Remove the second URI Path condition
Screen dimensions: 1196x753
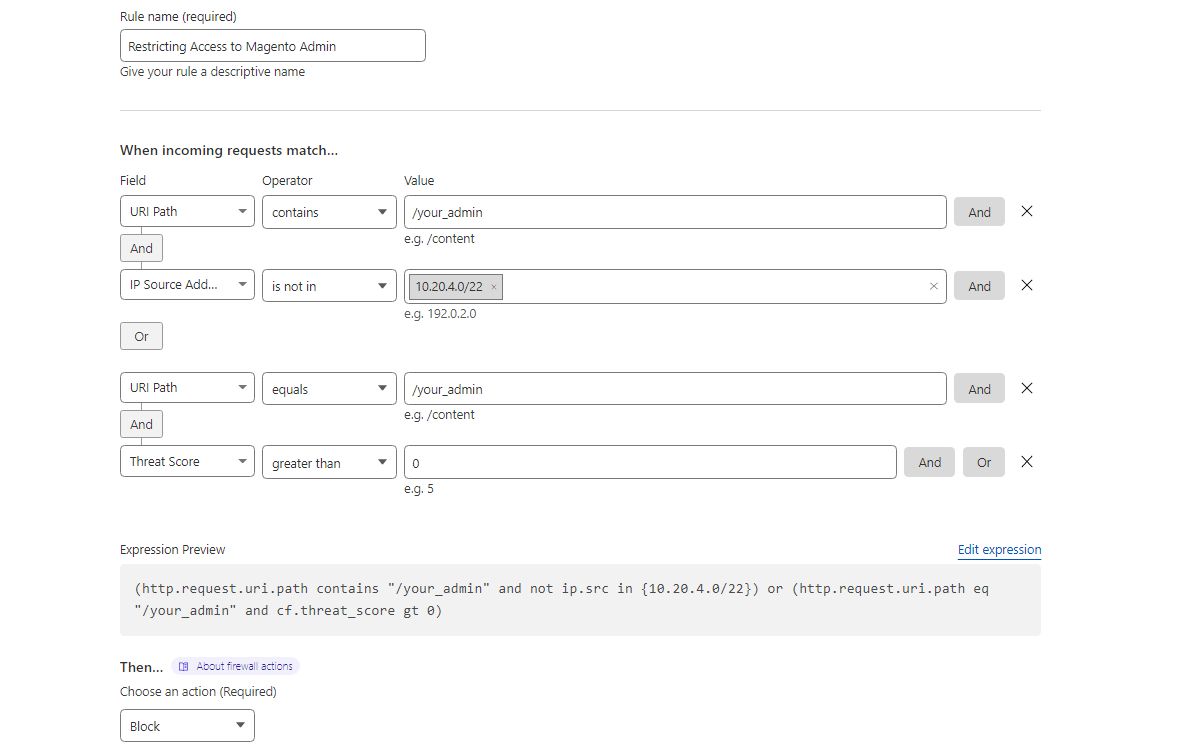(1026, 388)
